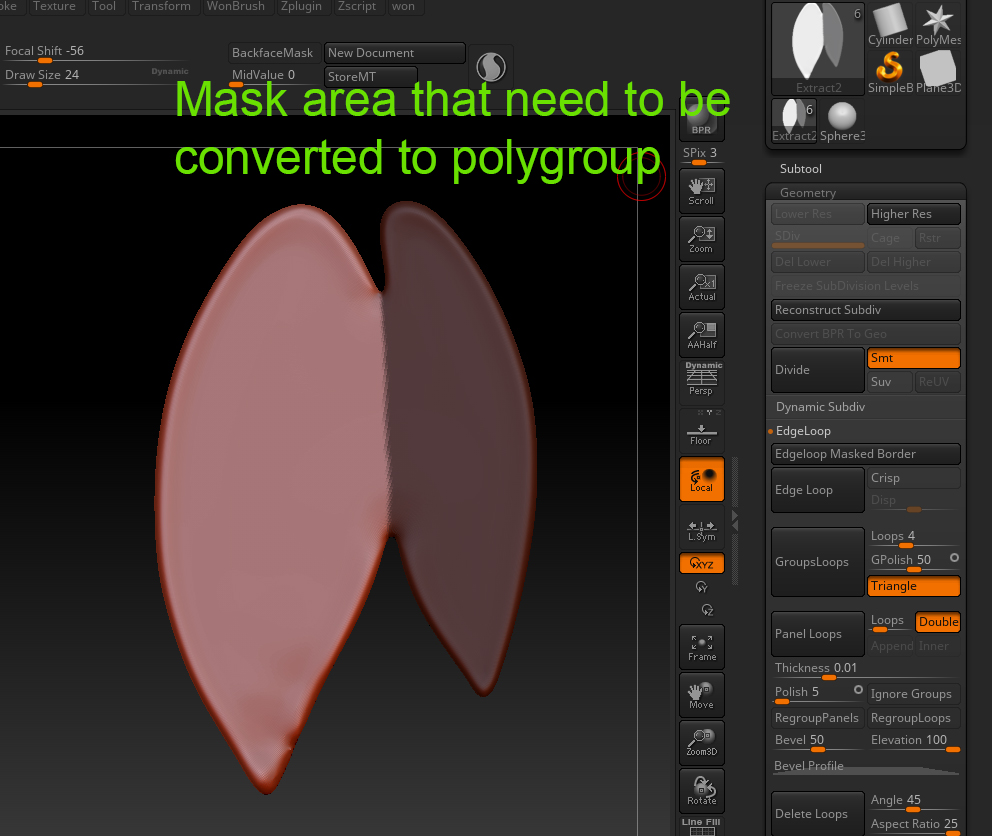
Task: Adjust the Draw Size slider
Action: pyautogui.click(x=35, y=85)
